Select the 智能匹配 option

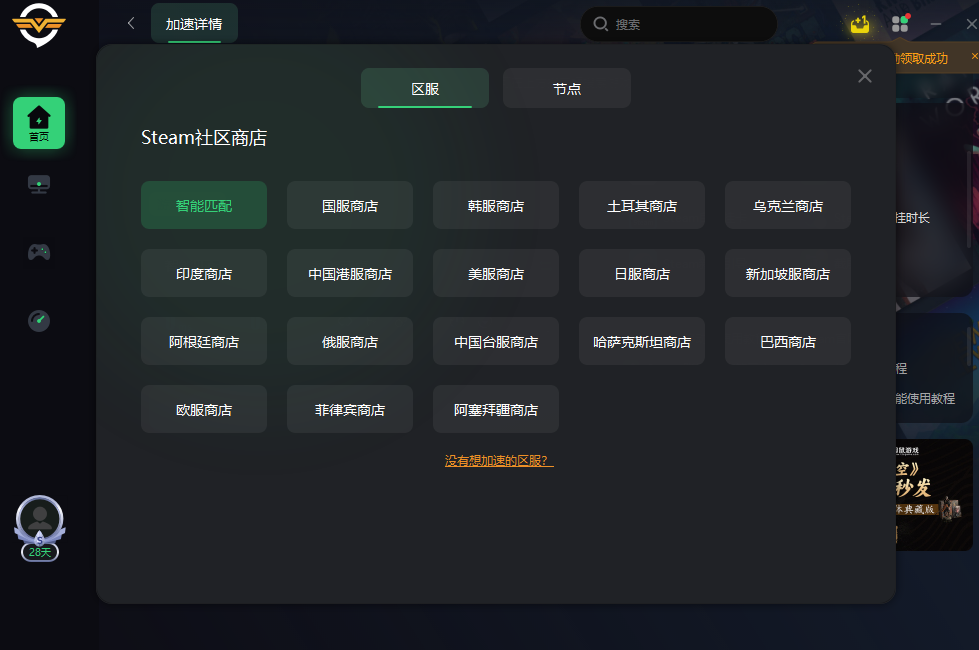point(204,205)
